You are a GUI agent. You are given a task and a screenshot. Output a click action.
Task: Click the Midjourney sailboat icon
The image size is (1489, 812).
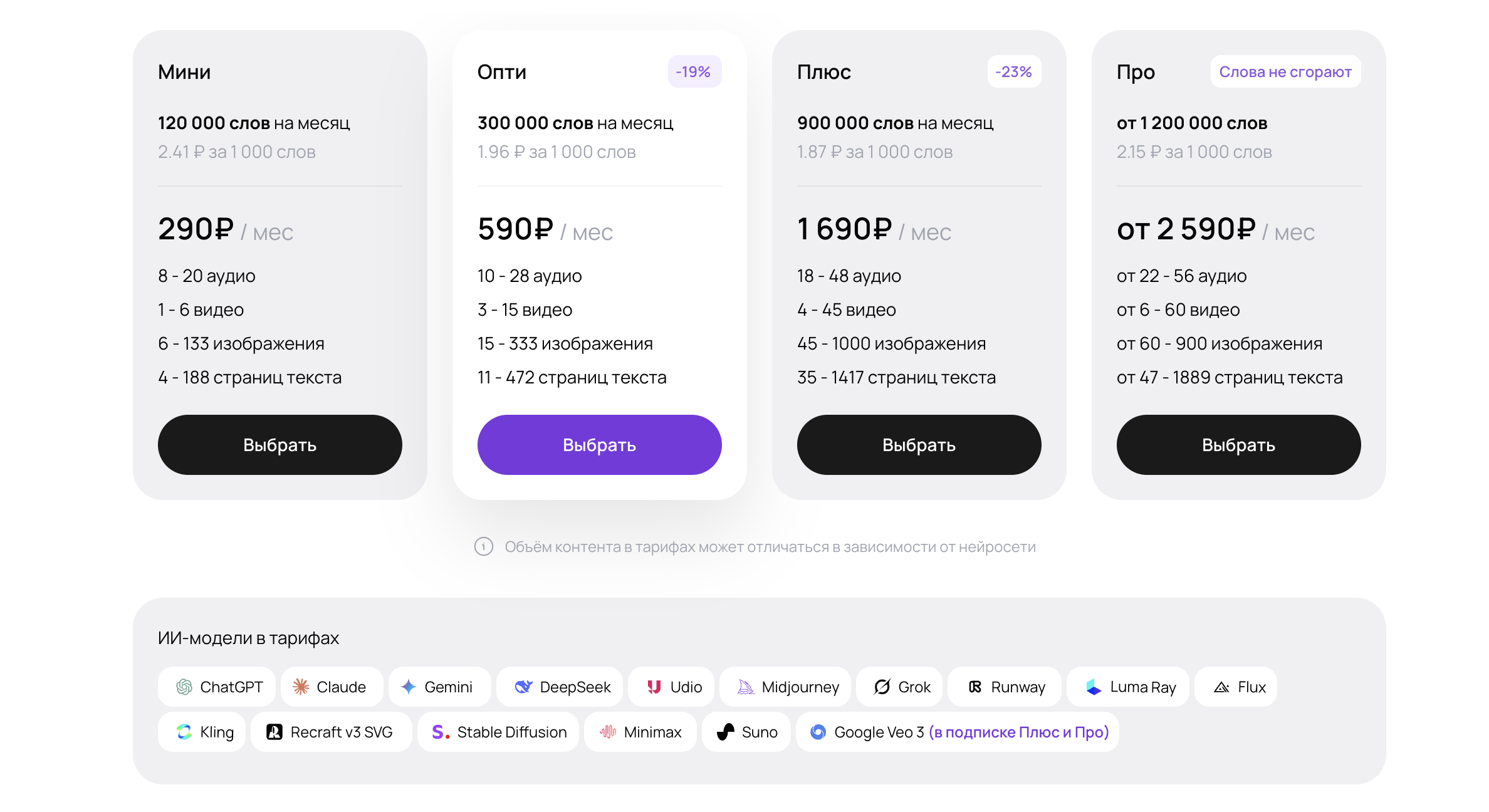pyautogui.click(x=745, y=687)
